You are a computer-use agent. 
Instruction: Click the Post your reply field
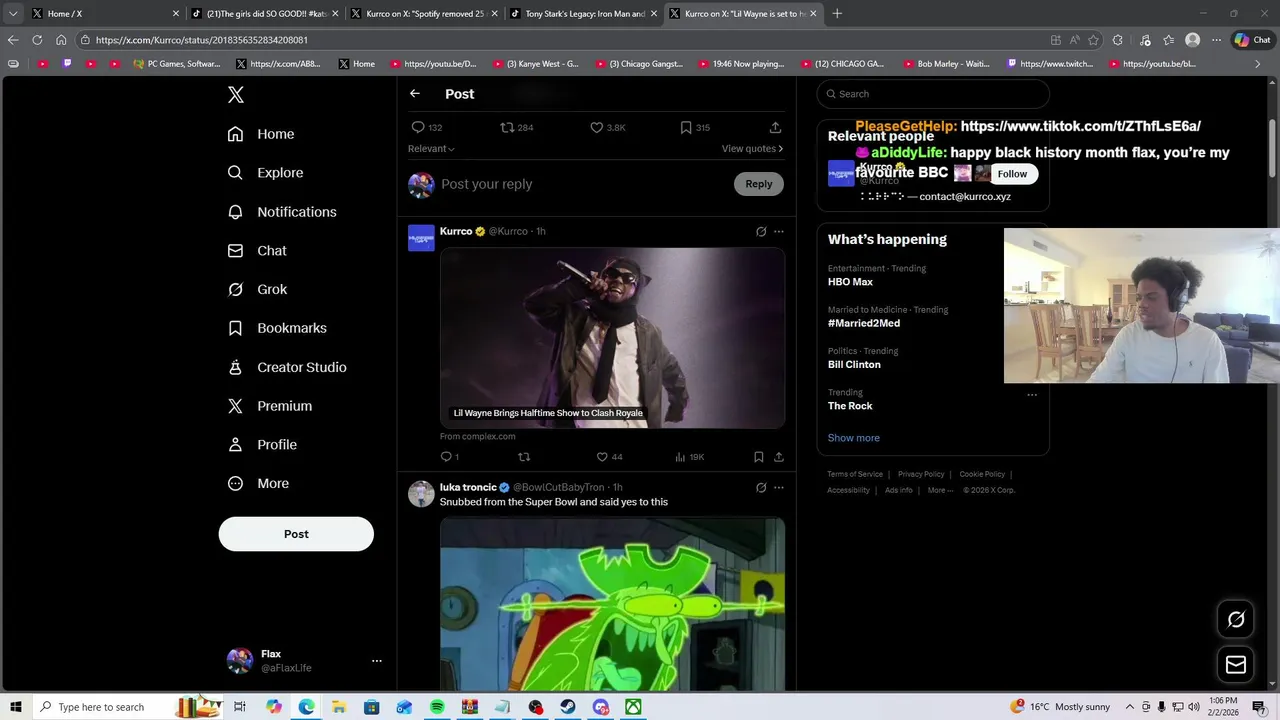[580, 184]
